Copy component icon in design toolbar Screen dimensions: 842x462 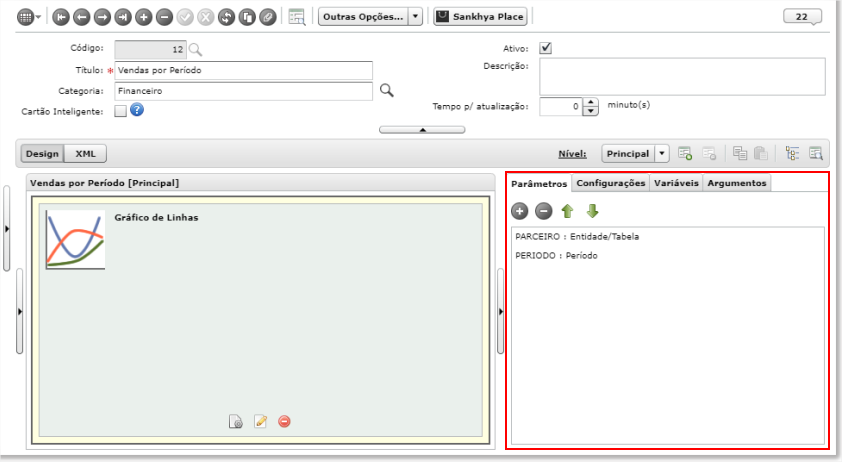739,154
